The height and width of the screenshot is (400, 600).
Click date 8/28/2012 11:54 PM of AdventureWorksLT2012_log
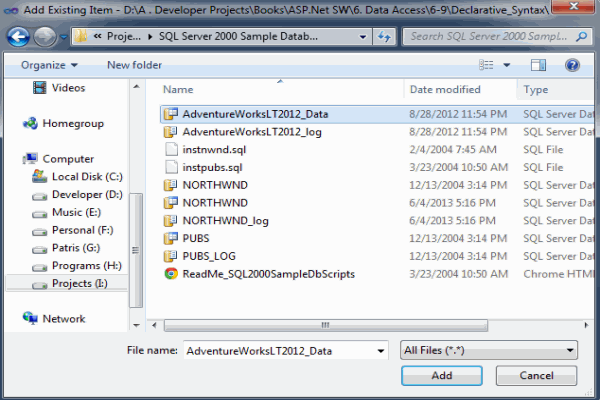458,132
